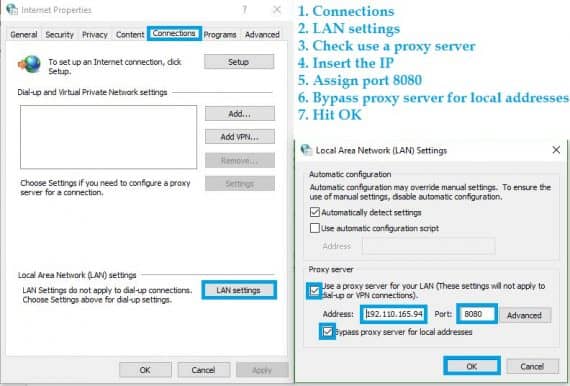
Task: Select the Privacy tab
Action: coord(95,35)
